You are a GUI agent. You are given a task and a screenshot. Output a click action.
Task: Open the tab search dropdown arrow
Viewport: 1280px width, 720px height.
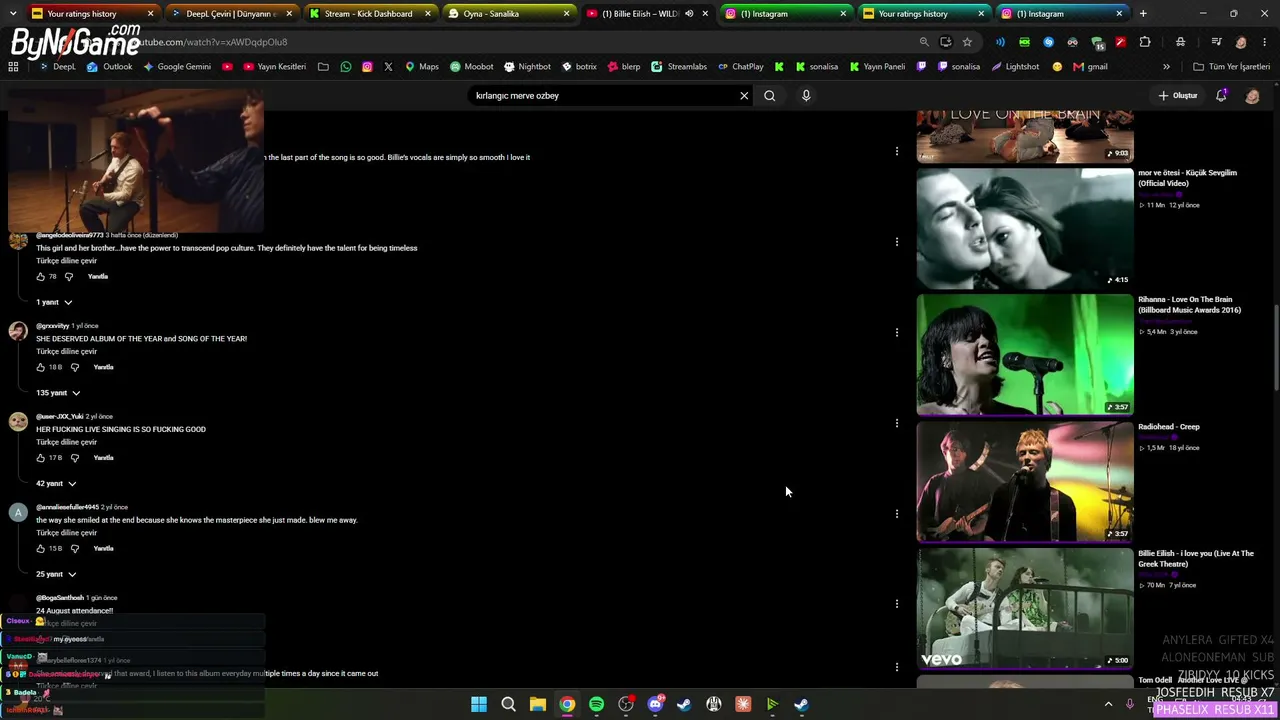point(12,14)
